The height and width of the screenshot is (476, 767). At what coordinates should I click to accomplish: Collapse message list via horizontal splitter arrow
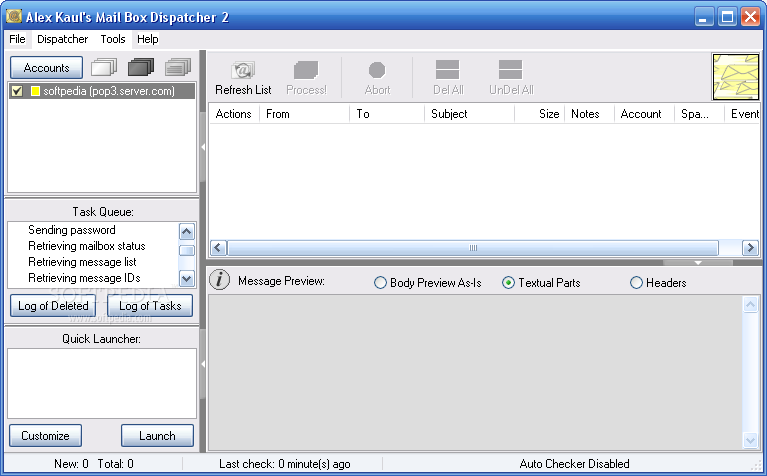[x=698, y=263]
